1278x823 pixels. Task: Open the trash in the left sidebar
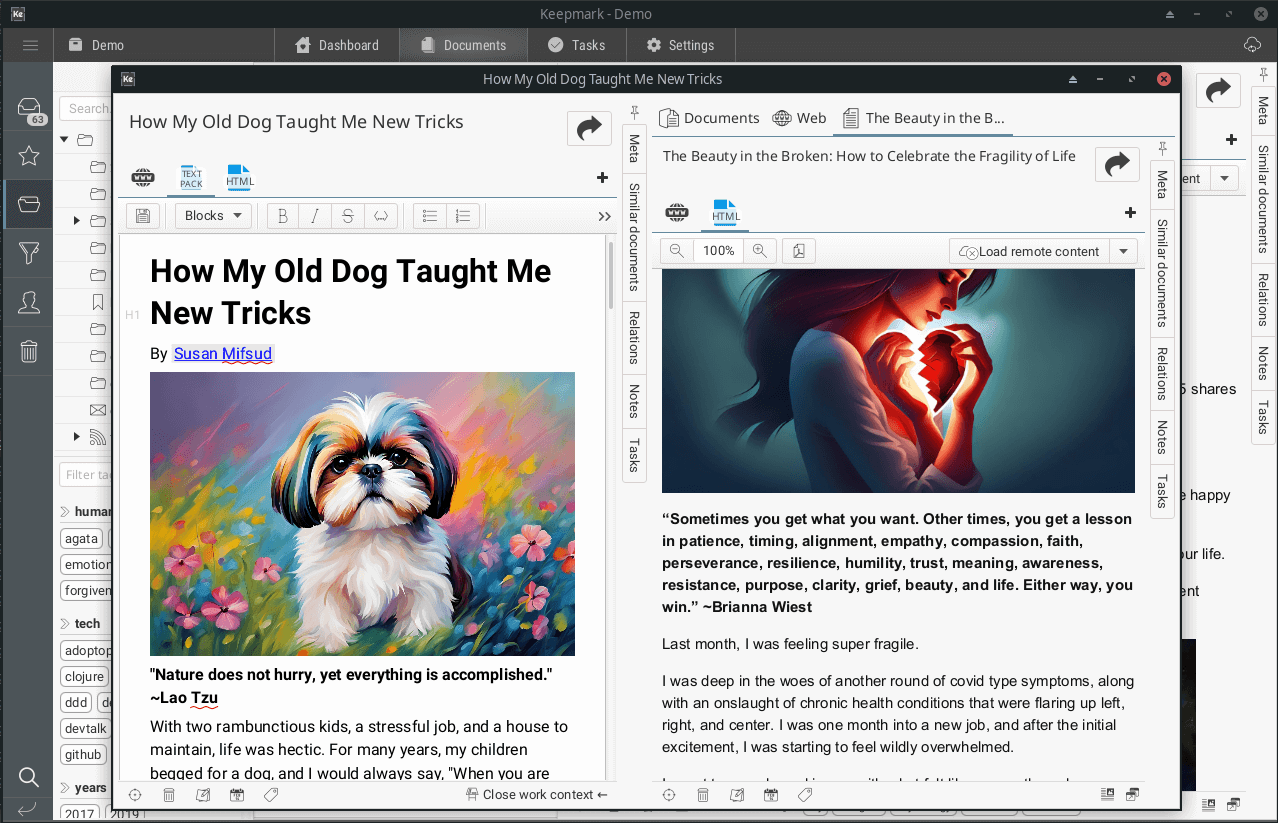[x=29, y=351]
